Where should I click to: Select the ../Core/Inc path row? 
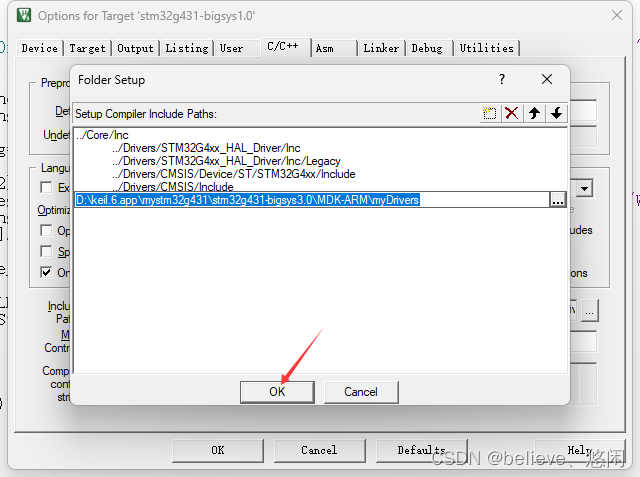click(102, 135)
